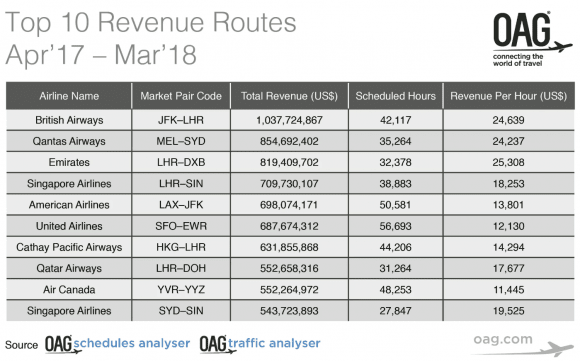Click revenue value 552,658,316
Screen dimensions: 580x361
point(289,269)
